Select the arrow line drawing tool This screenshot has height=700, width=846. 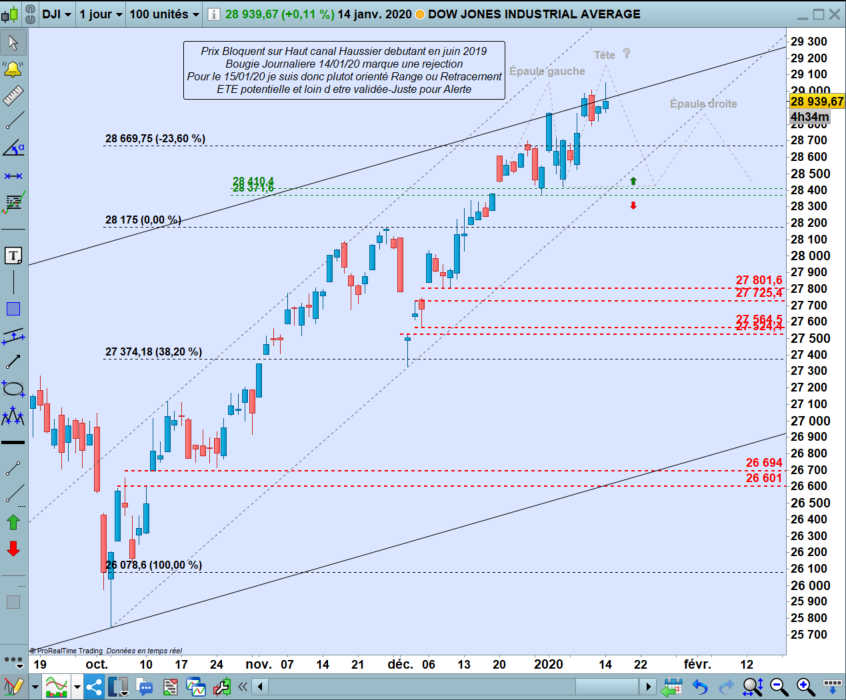[x=13, y=362]
